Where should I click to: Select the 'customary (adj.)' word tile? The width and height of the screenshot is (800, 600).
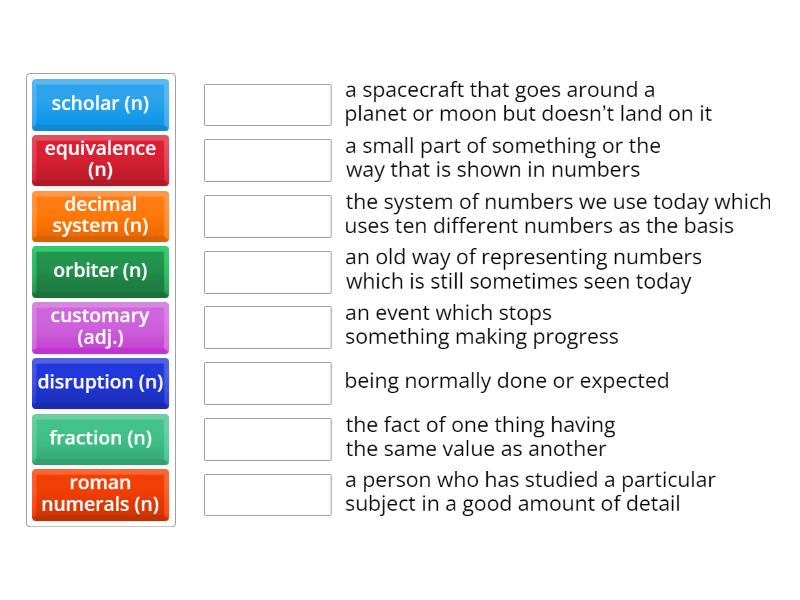pos(100,327)
